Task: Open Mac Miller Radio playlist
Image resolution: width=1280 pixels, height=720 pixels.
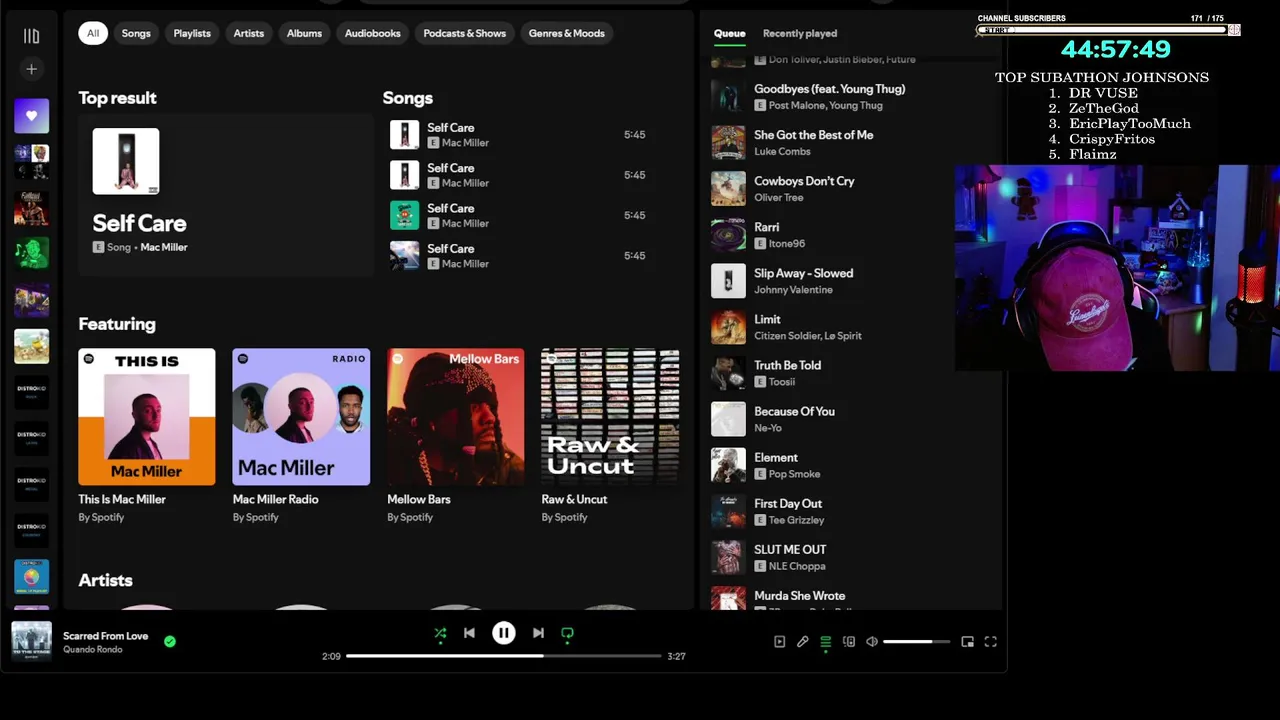Action: (301, 436)
